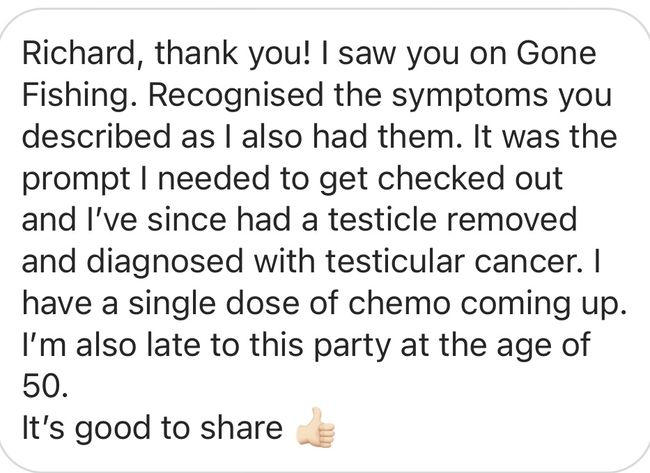650x473 pixels.
Task: Click the word "testicle" in the message
Action: coord(383,219)
